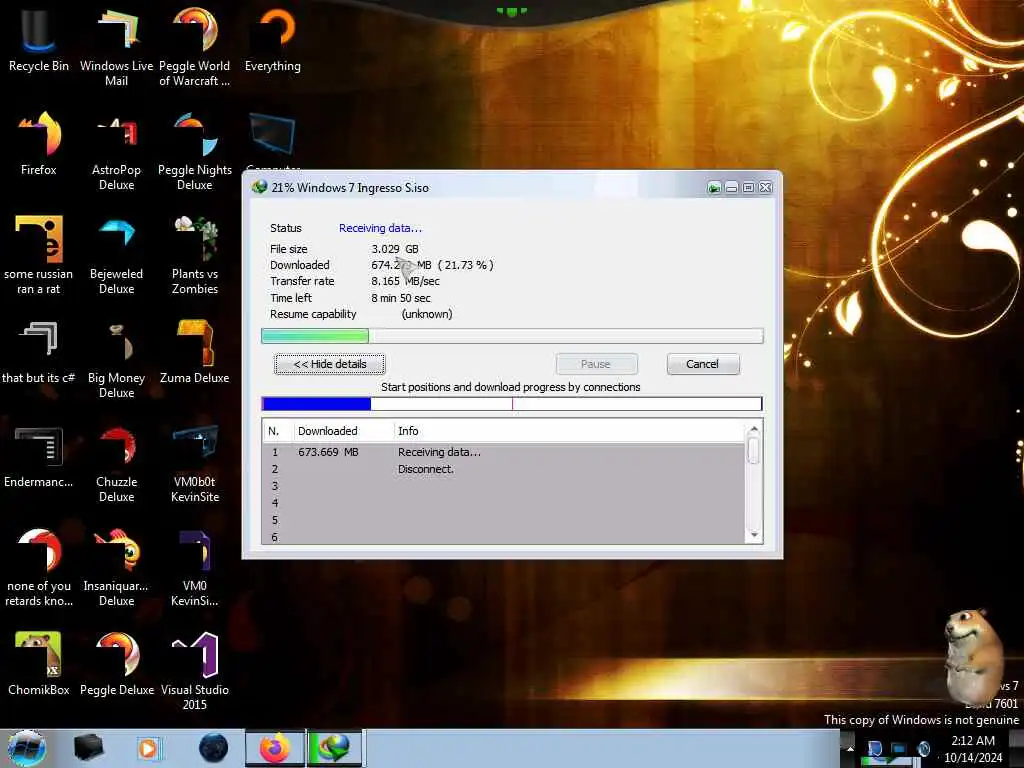Switch to Firefox in the taskbar

[275, 748]
